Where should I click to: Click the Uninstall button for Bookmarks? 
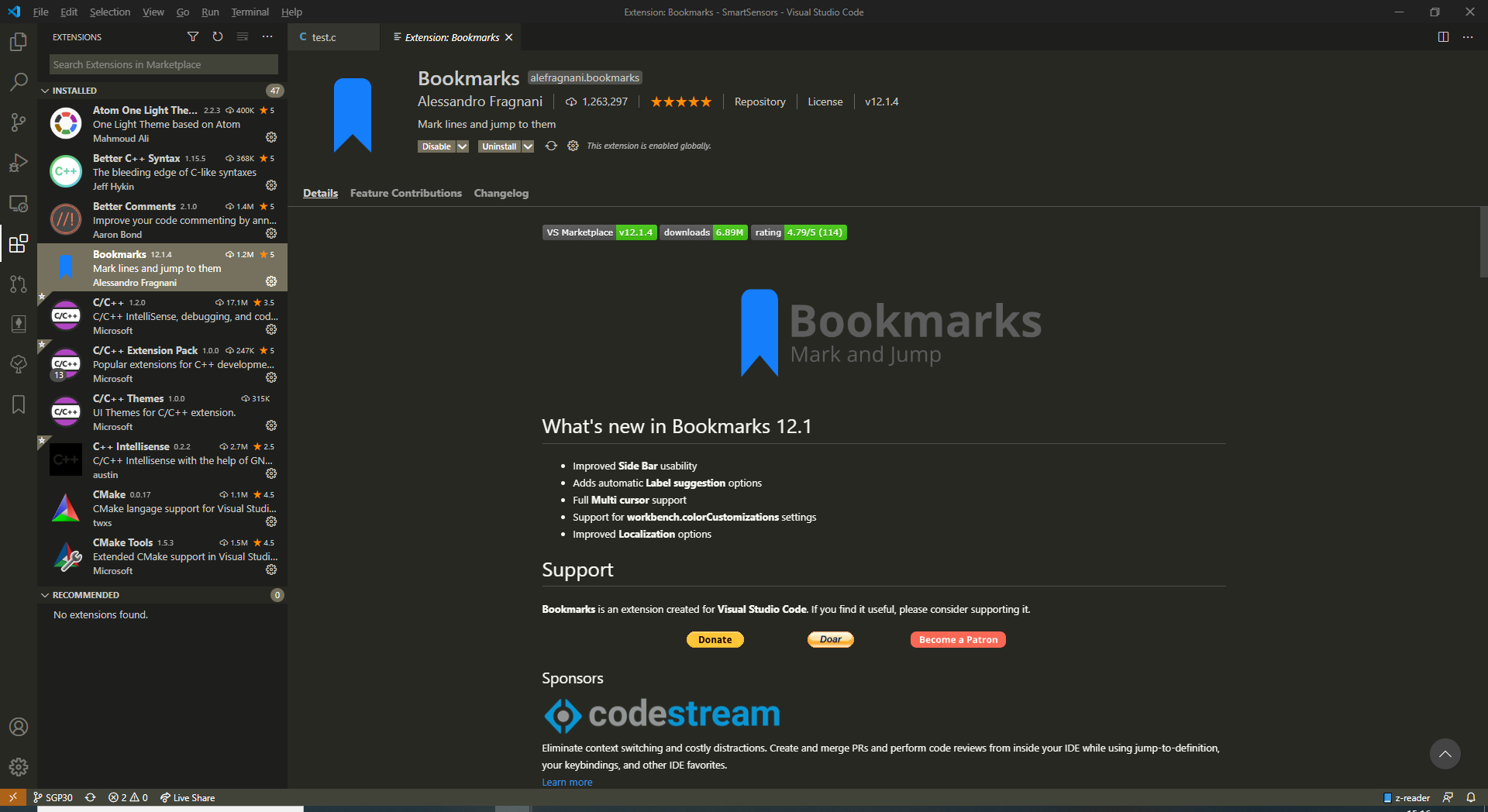499,146
